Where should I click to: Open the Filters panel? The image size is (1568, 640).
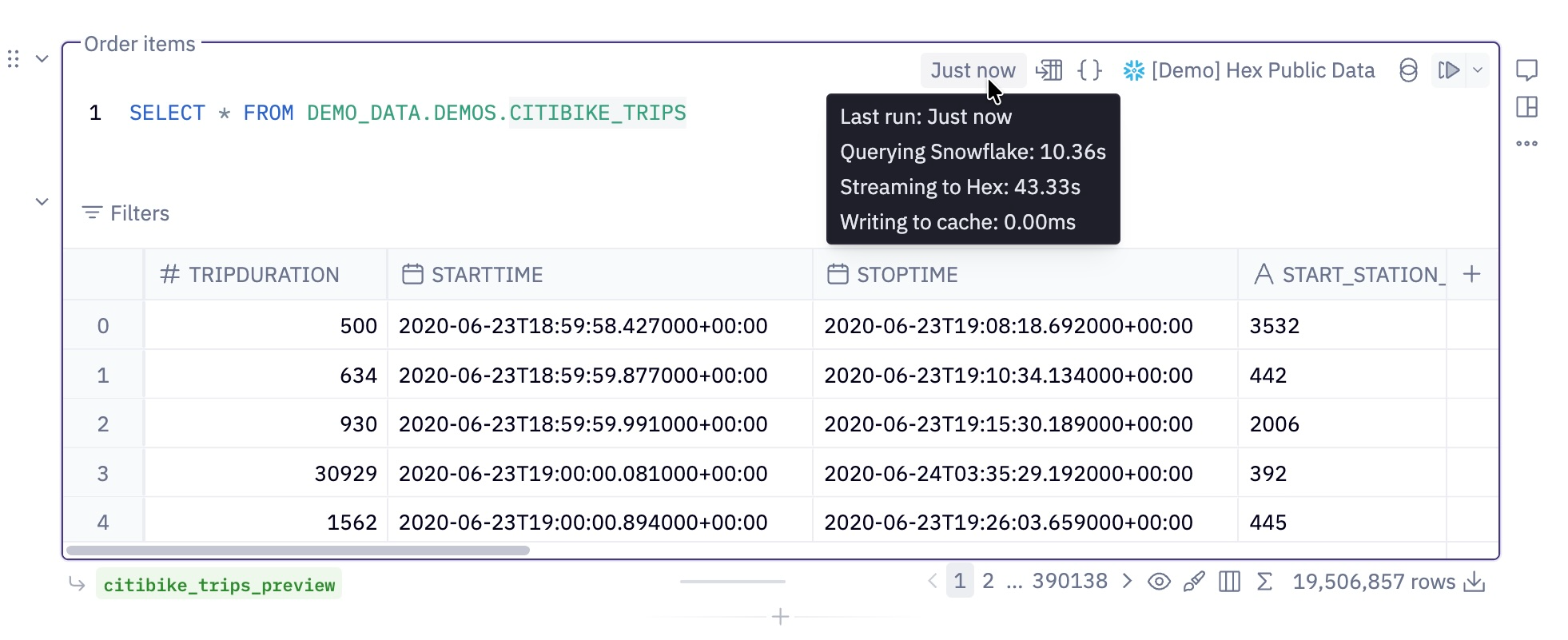[125, 213]
